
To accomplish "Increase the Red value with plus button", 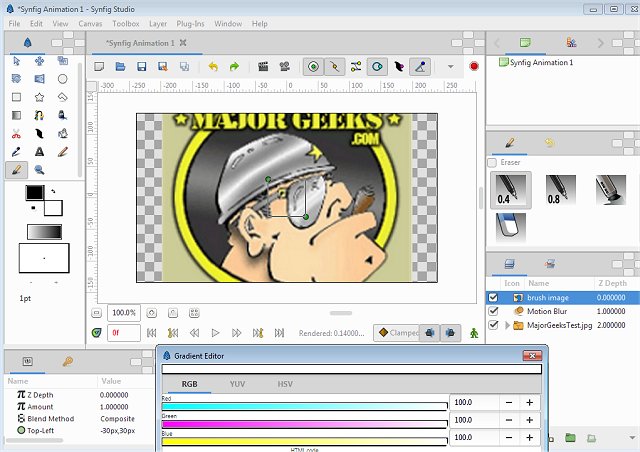I will [x=529, y=402].
